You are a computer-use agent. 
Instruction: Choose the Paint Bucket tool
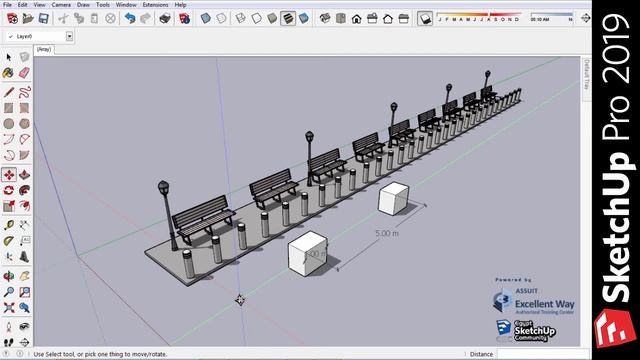point(9,73)
